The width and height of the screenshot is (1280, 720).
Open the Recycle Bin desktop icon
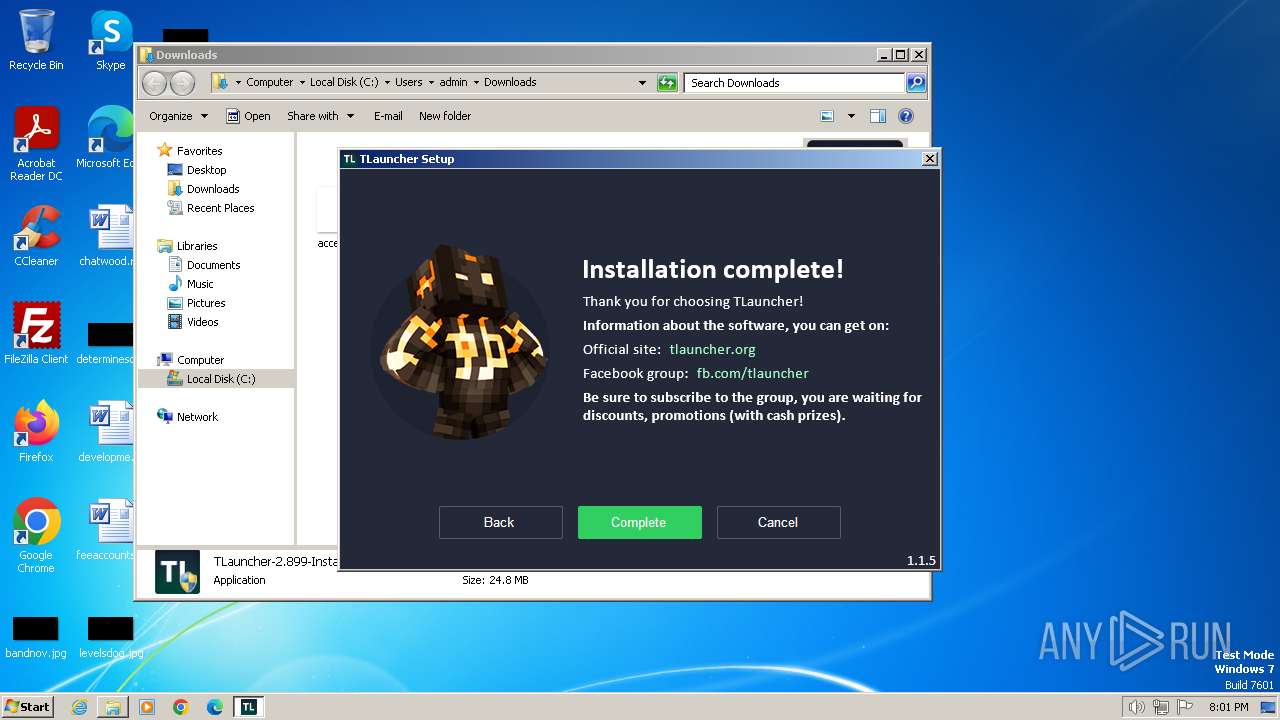tap(36, 40)
